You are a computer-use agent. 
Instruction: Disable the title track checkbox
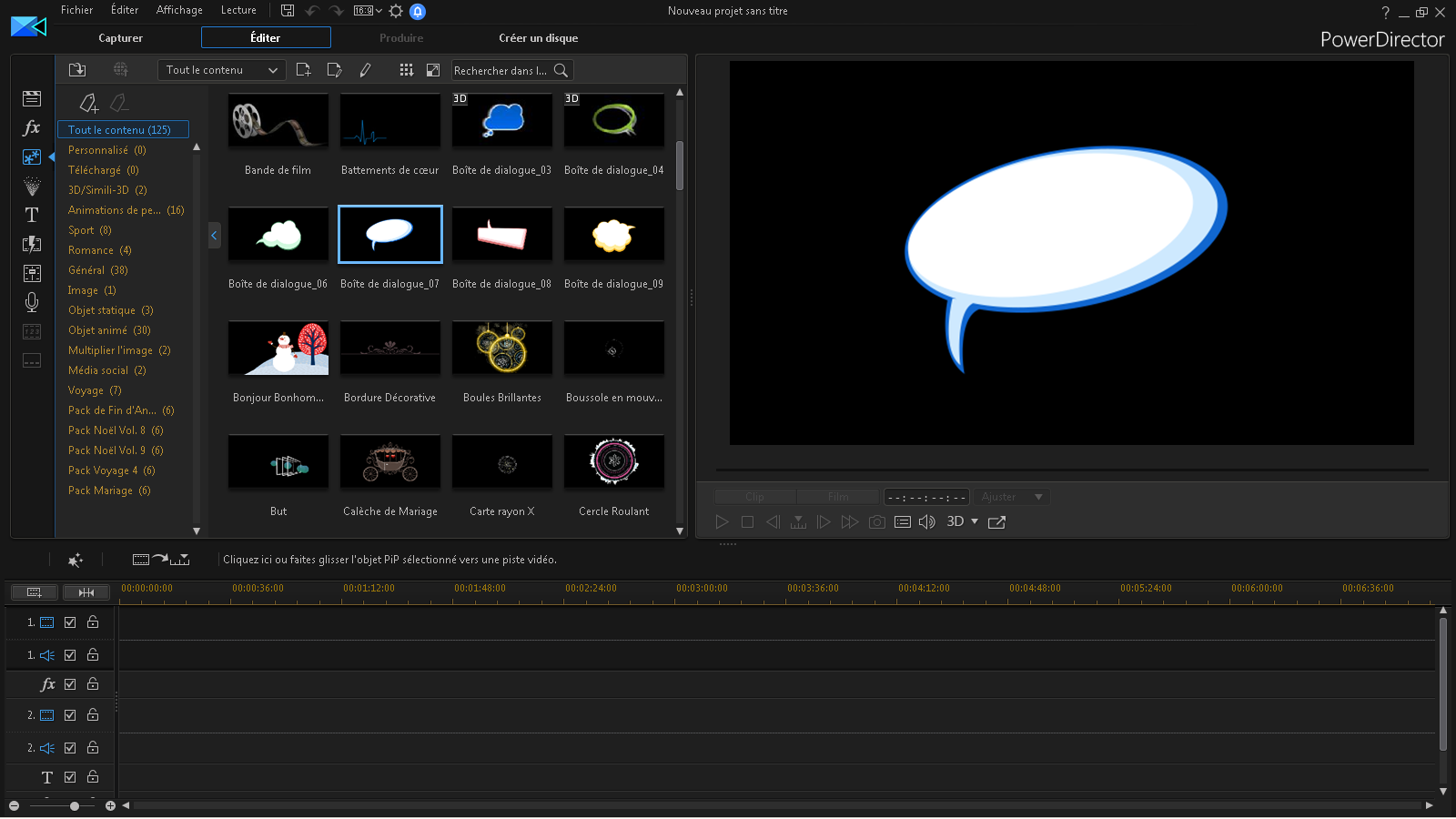[x=70, y=777]
